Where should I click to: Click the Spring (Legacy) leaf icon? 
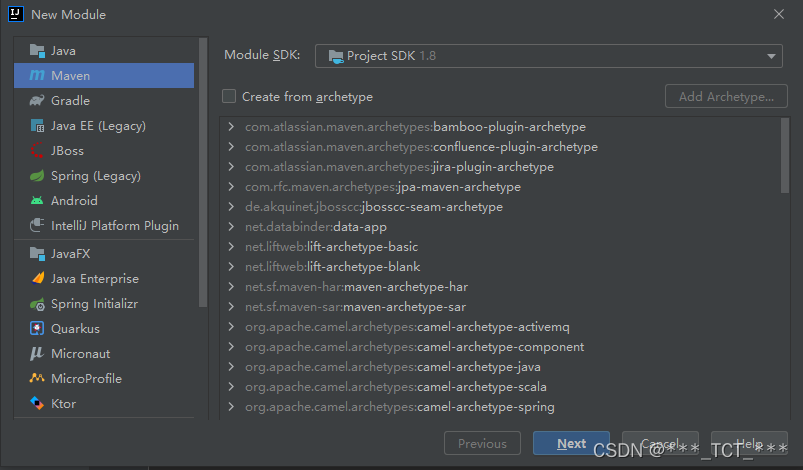coord(37,176)
